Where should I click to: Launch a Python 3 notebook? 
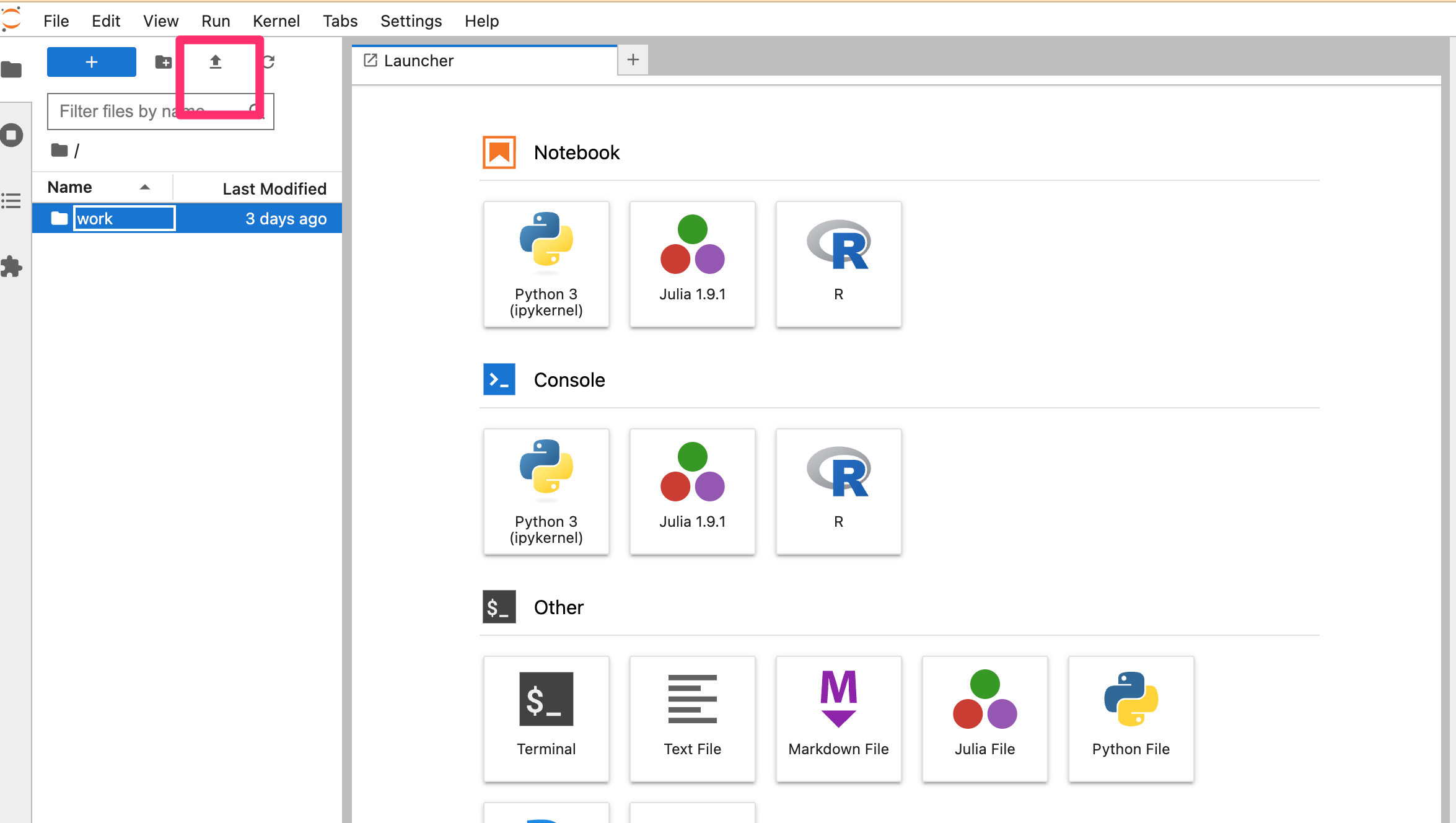coord(546,264)
